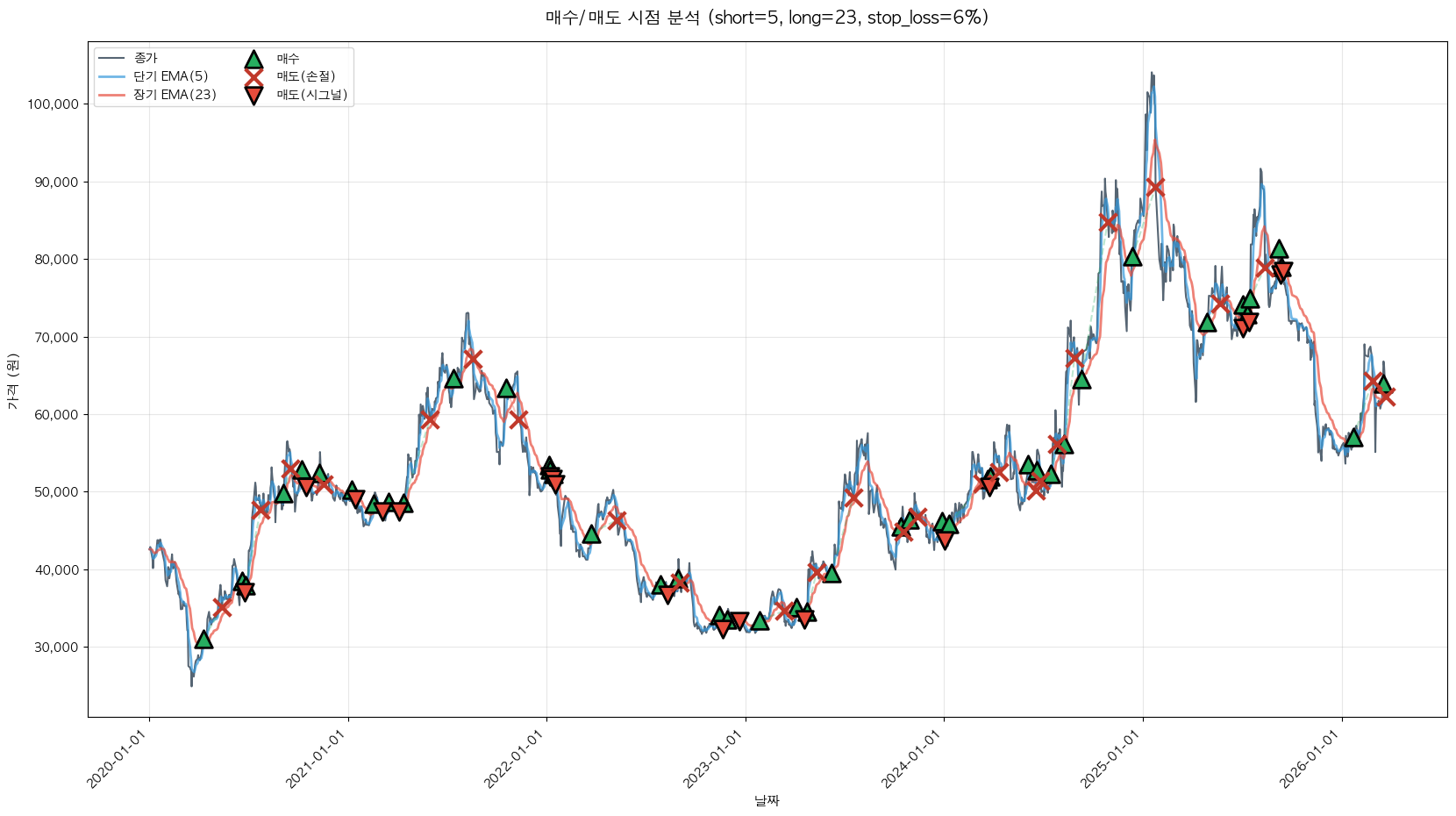
Task: Click the 100,000 y-axis tick label
Action: 54,104
